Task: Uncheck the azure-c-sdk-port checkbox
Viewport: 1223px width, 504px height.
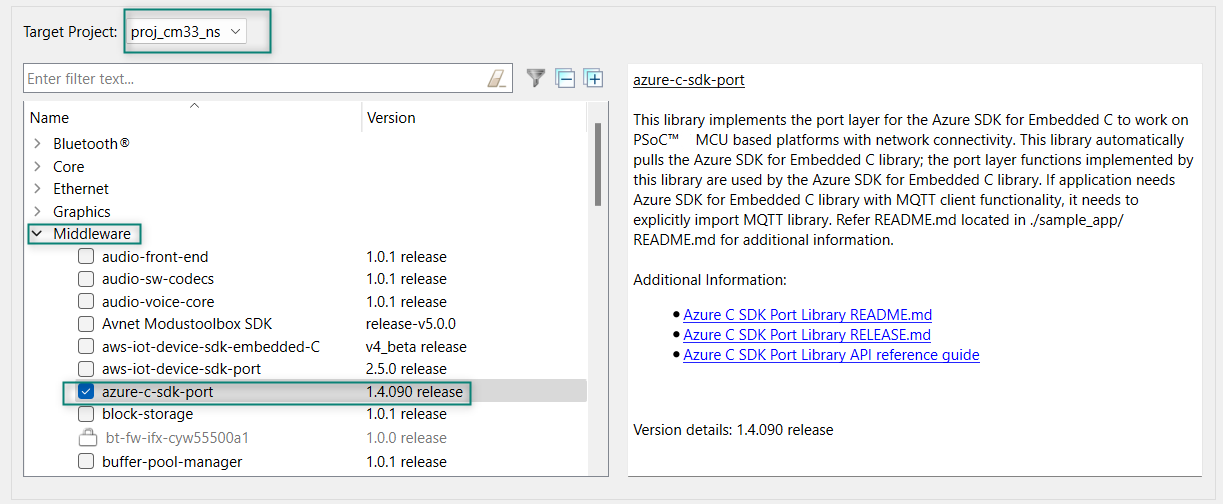Action: point(86,392)
